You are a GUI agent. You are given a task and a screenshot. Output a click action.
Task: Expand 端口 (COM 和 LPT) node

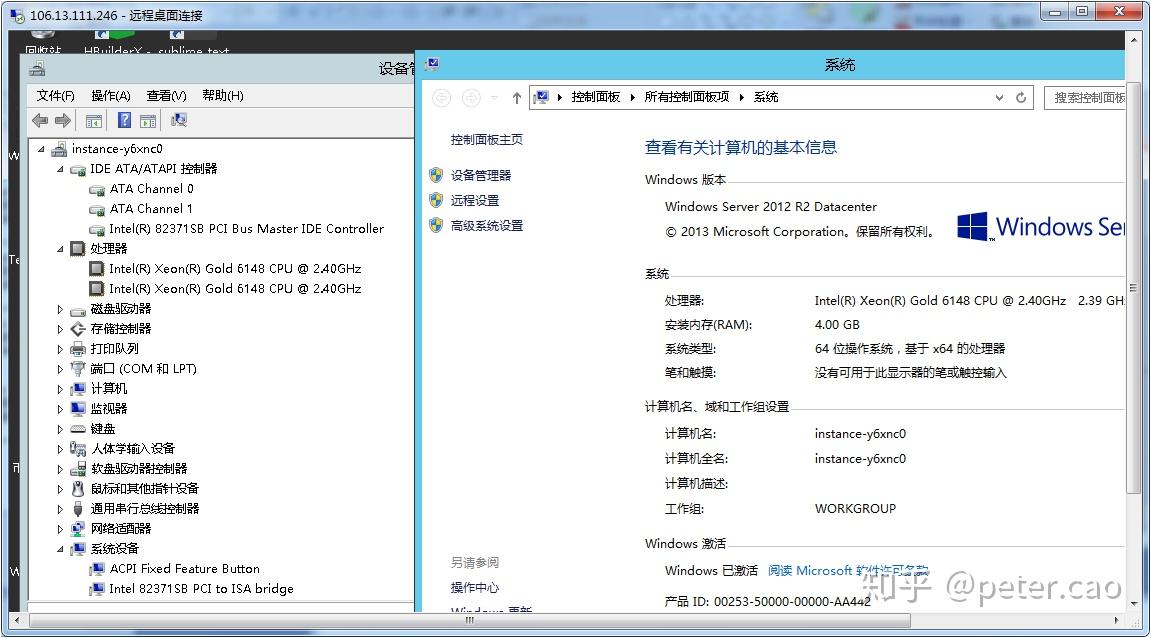[60, 369]
